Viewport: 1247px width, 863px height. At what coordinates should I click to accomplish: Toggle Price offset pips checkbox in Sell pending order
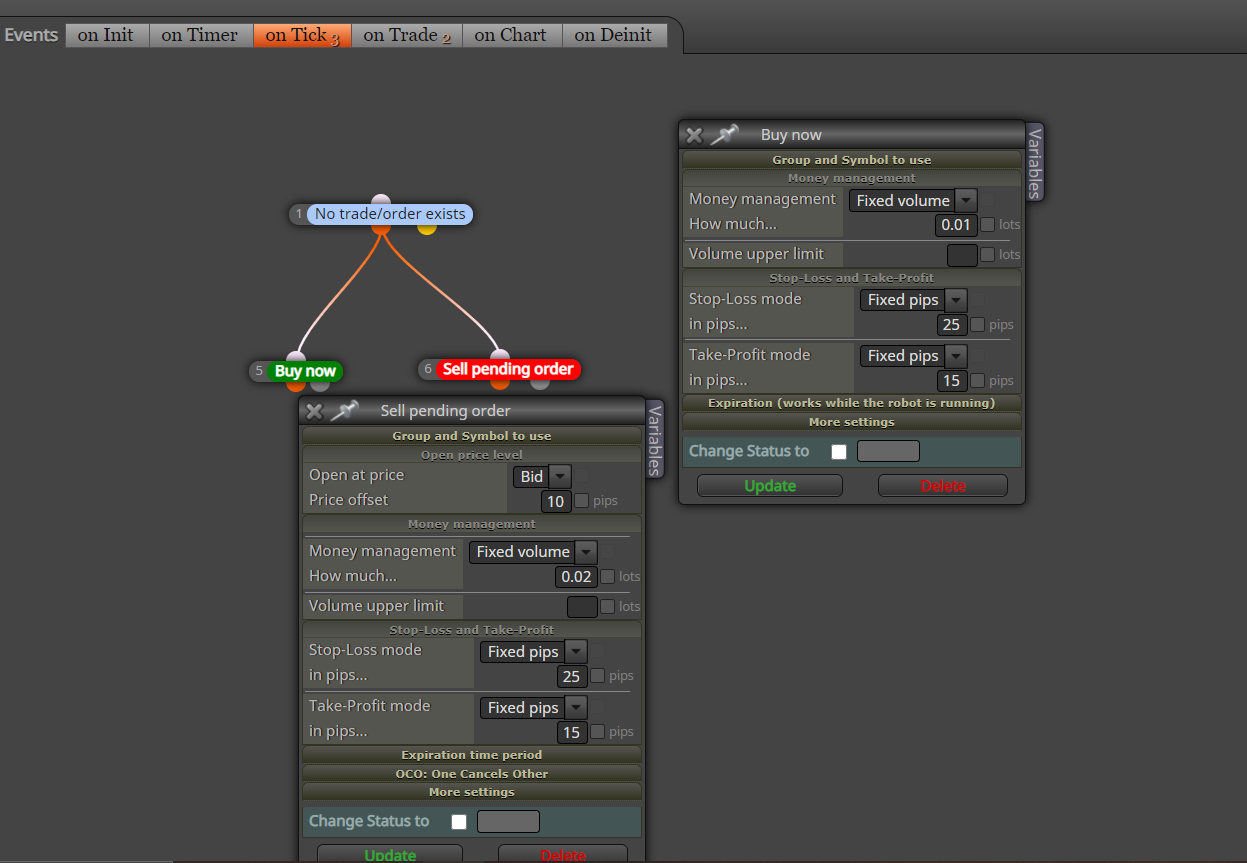point(581,501)
